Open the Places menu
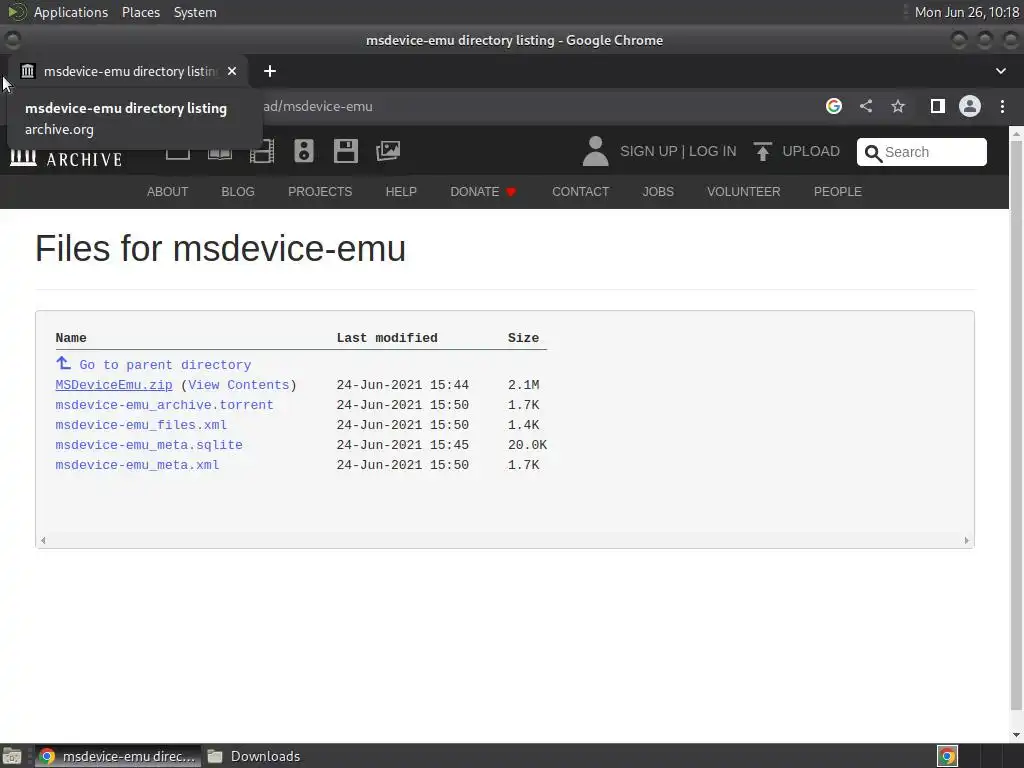The image size is (1024, 768). coord(141,12)
